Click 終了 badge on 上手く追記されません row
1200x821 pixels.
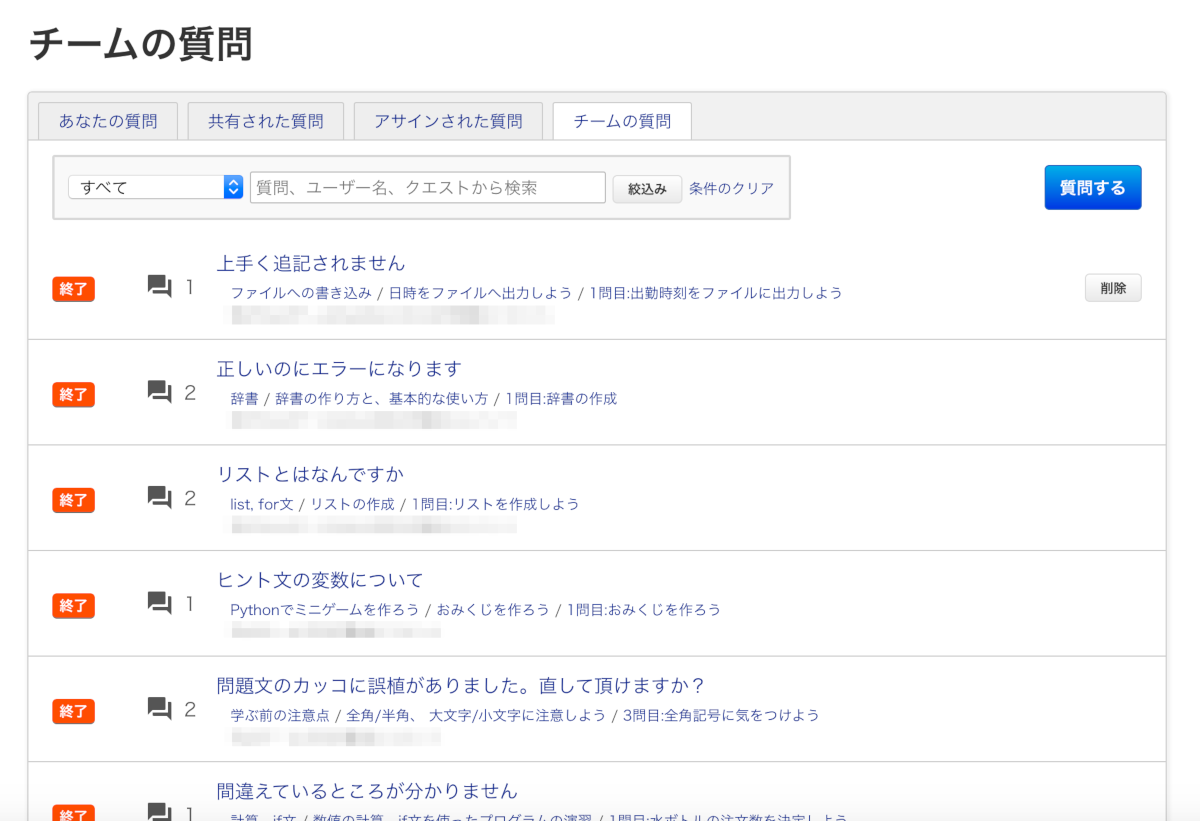point(73,289)
